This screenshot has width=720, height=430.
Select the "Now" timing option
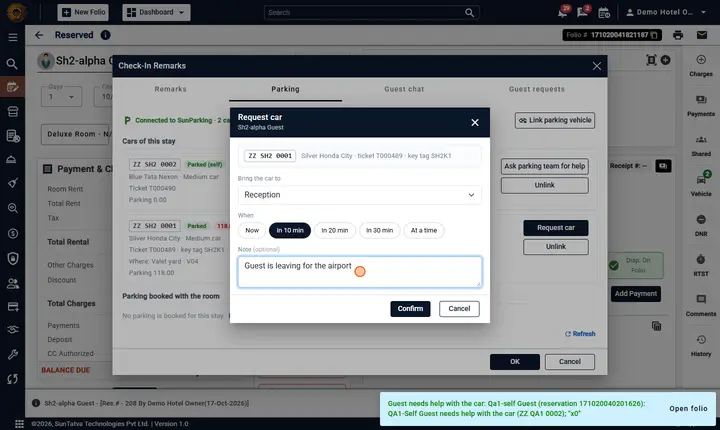click(252, 230)
